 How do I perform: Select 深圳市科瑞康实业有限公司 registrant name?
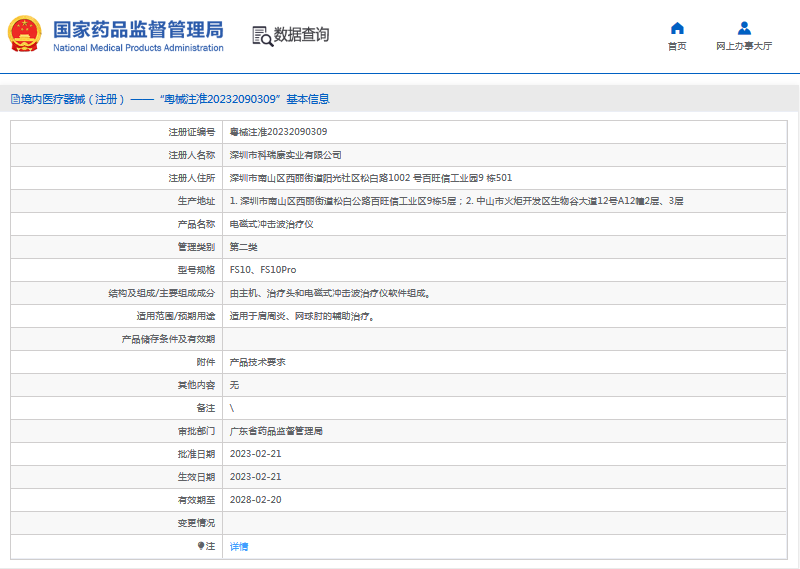point(285,155)
